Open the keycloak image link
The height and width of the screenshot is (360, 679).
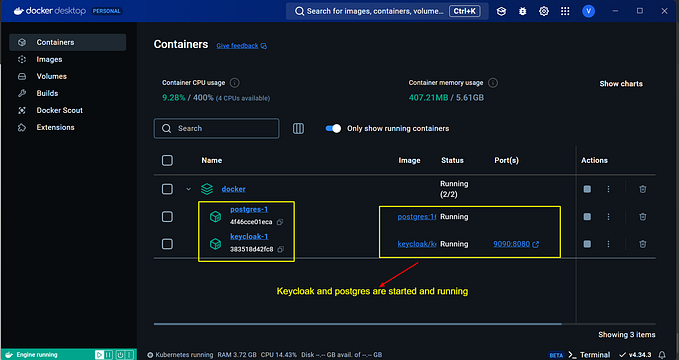pos(417,244)
